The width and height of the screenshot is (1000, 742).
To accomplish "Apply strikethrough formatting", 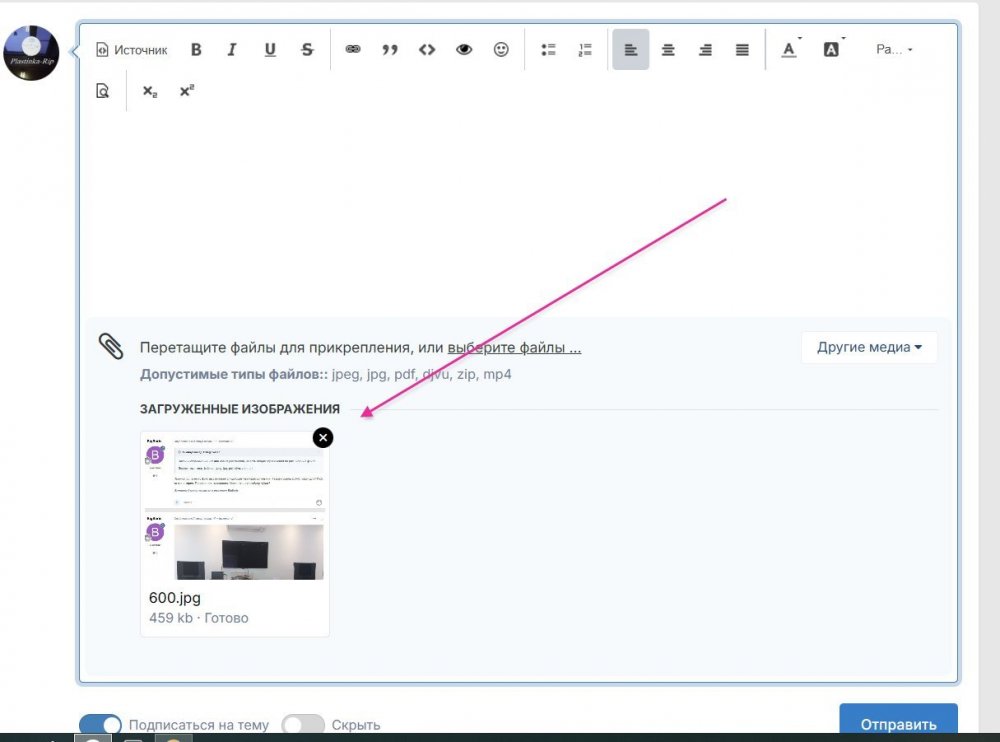I will point(307,50).
